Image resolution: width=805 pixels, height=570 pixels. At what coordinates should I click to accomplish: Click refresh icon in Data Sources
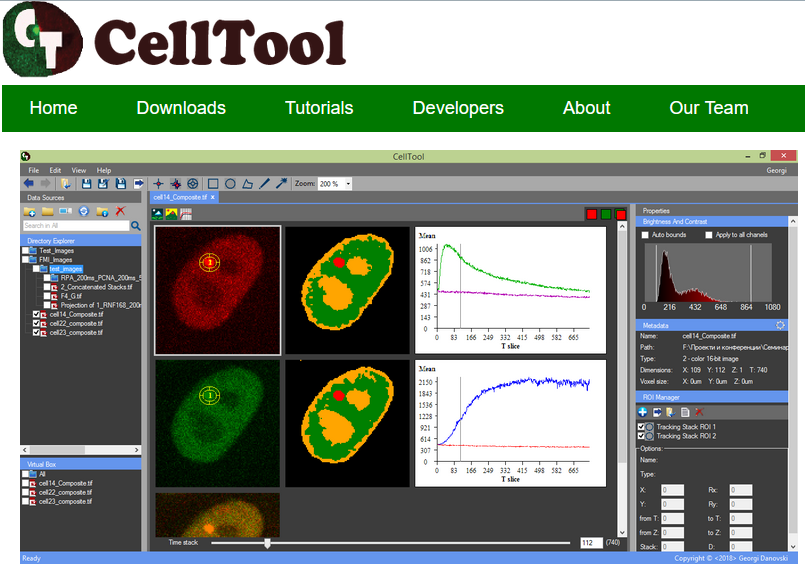click(84, 211)
